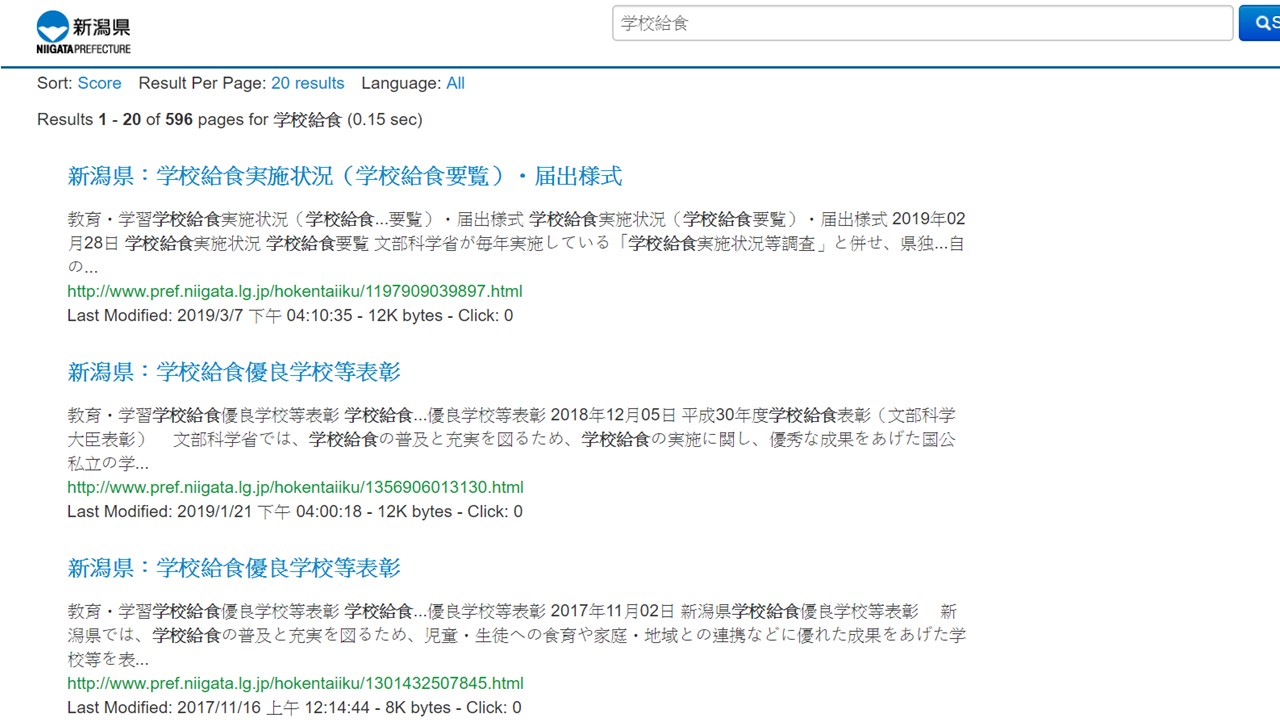The height and width of the screenshot is (720, 1280).
Task: Click 'Last Modified: 2017/11/16' line
Action: coord(294,707)
